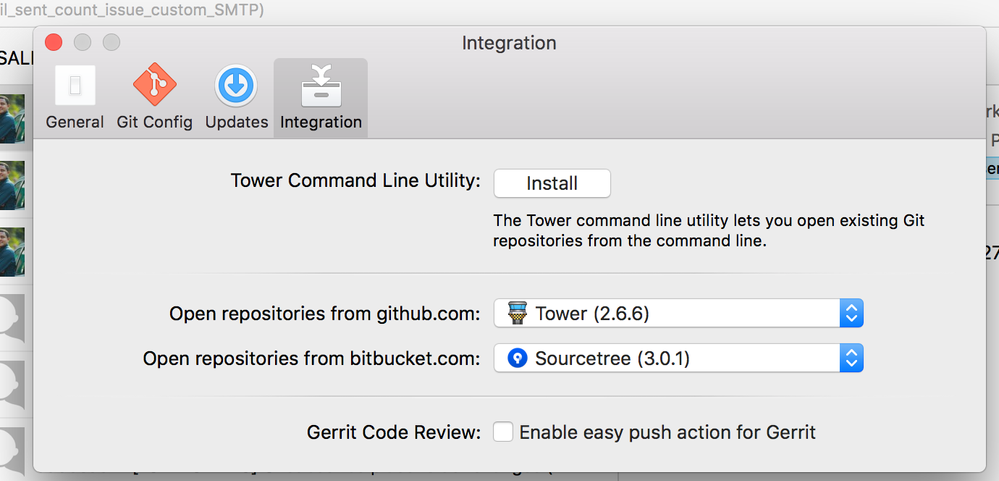Screen dimensions: 999x481
Task: Click the Sourcetree (3.0.1) app icon
Action: click(x=517, y=359)
